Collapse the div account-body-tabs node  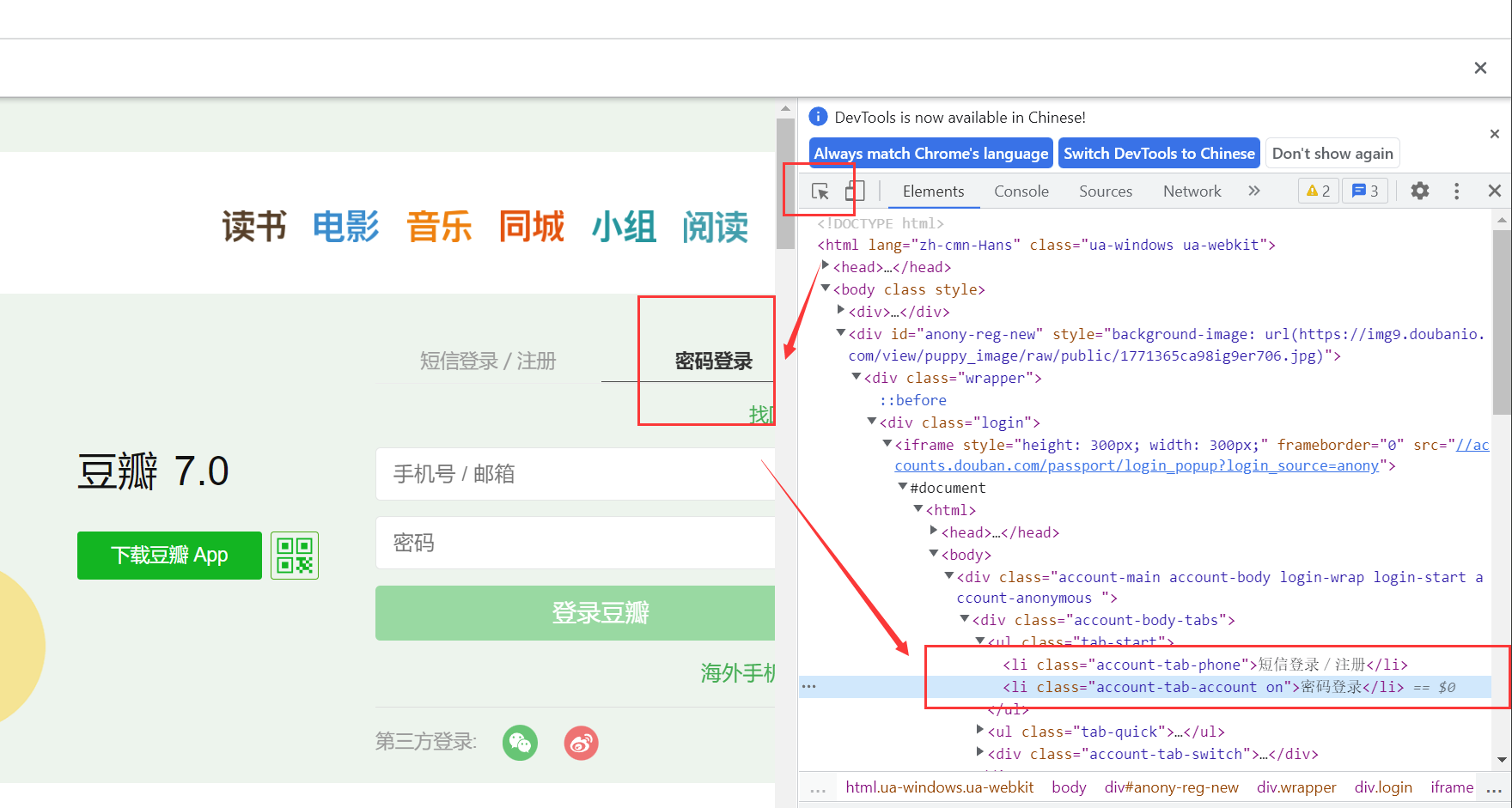965,619
